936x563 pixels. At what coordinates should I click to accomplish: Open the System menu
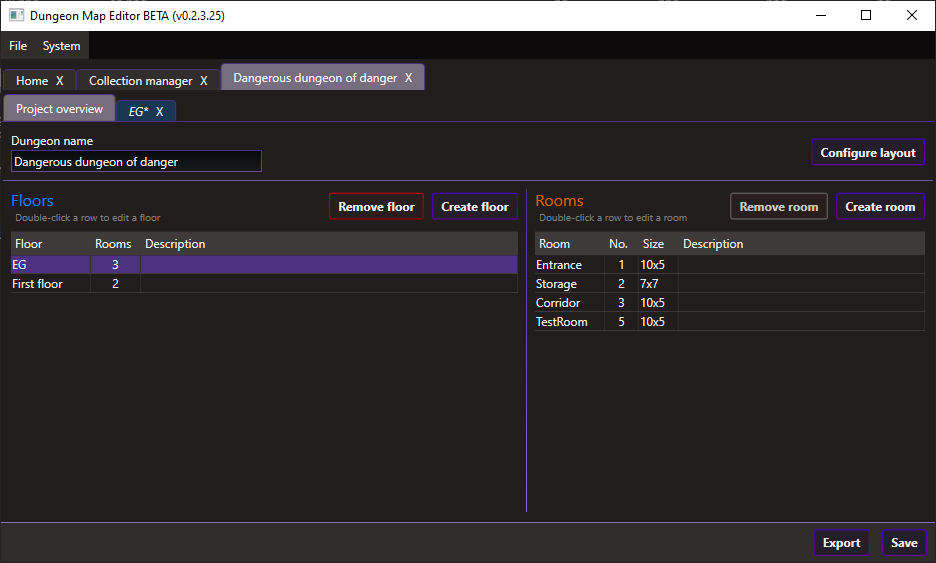tap(61, 46)
